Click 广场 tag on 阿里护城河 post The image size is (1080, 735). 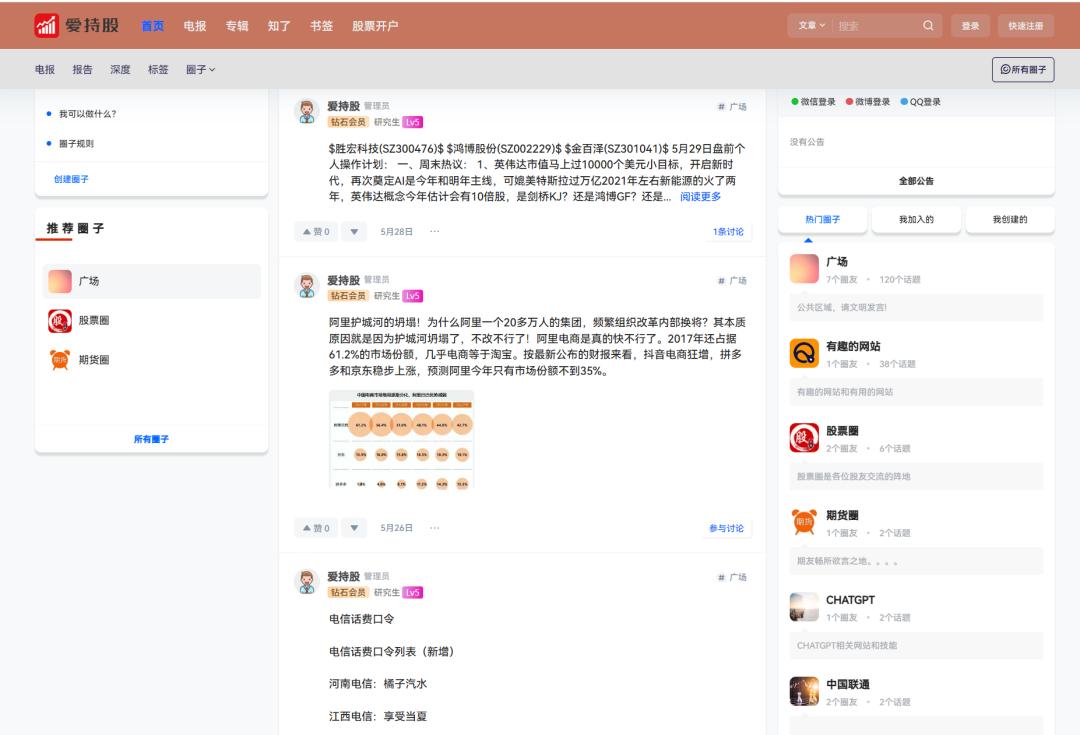pos(732,281)
